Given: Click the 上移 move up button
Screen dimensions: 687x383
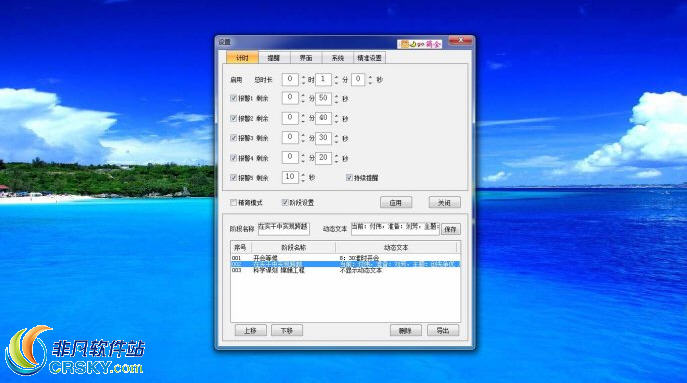Looking at the screenshot, I should (251, 330).
